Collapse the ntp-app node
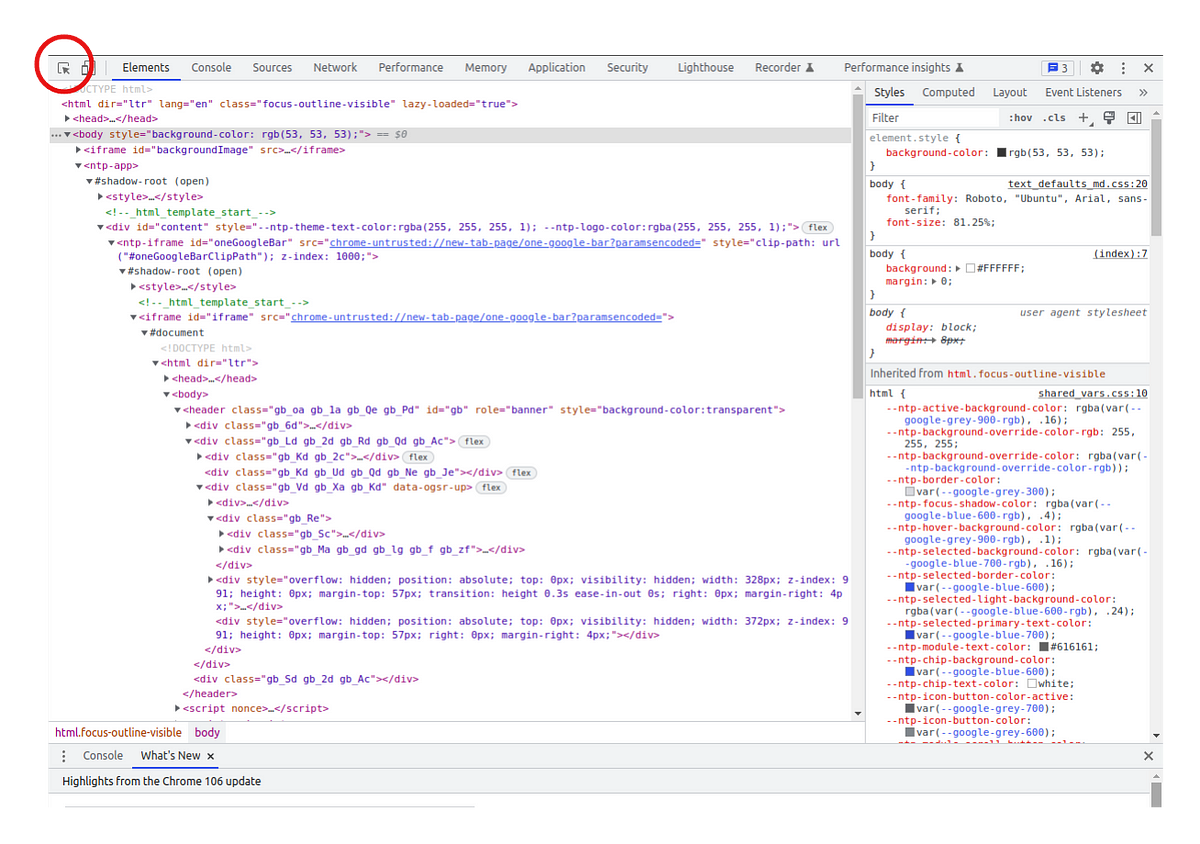The image size is (1200, 844). pos(79,166)
